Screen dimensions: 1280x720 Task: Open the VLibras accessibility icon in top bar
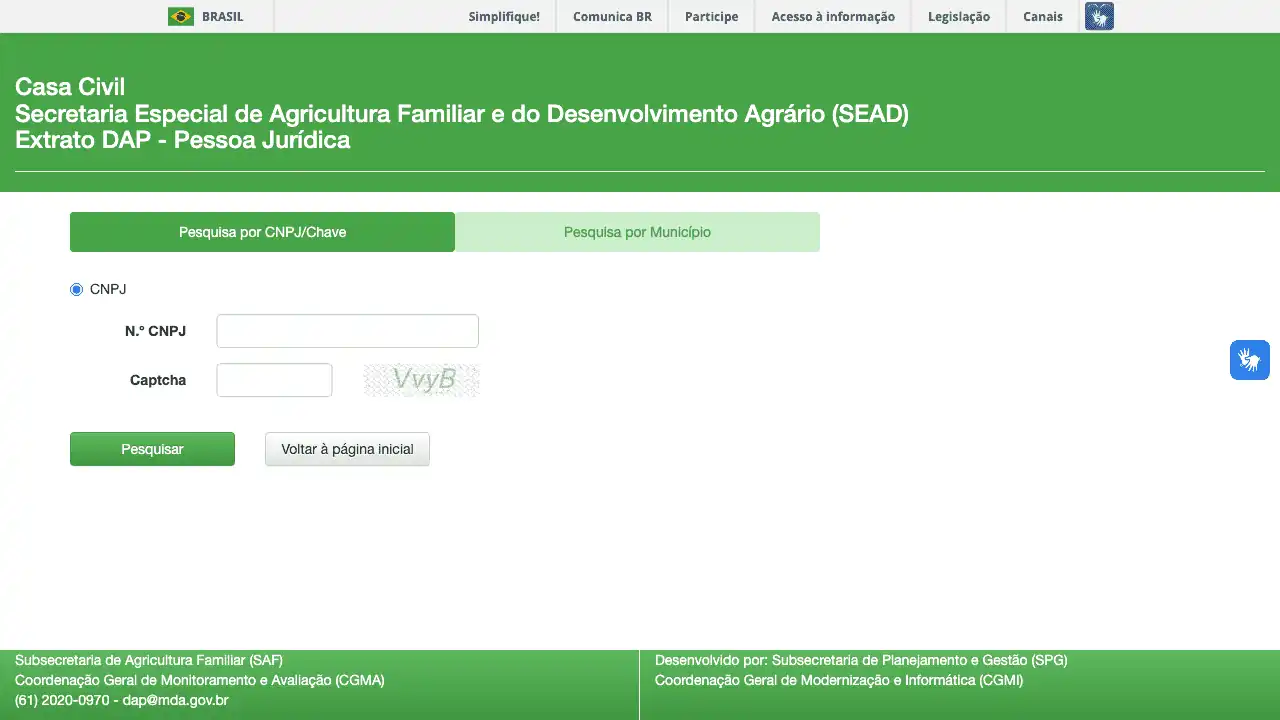pos(1099,16)
